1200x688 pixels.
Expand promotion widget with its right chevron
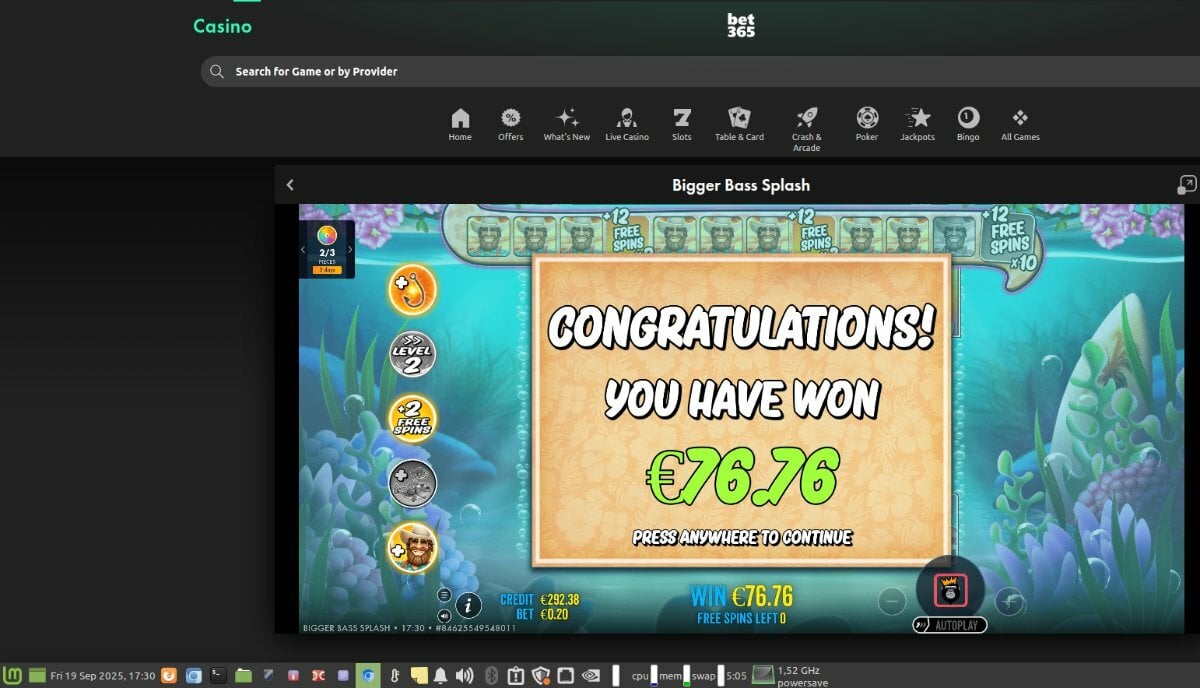point(350,250)
